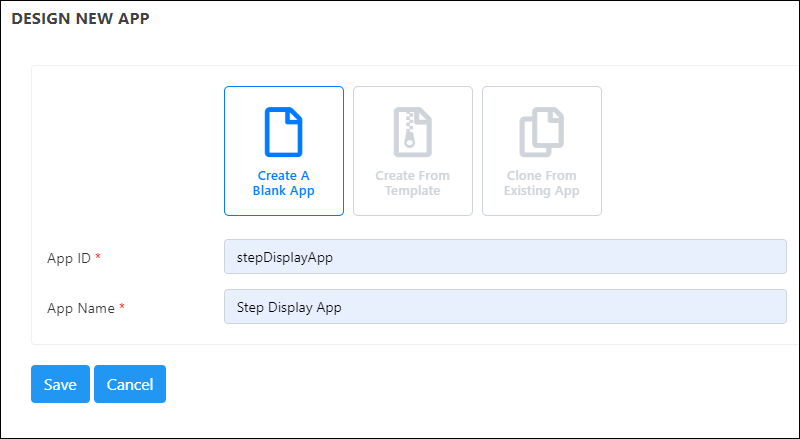Image resolution: width=800 pixels, height=439 pixels.
Task: Click the stepDisplayApp text in App ID
Action: point(285,257)
